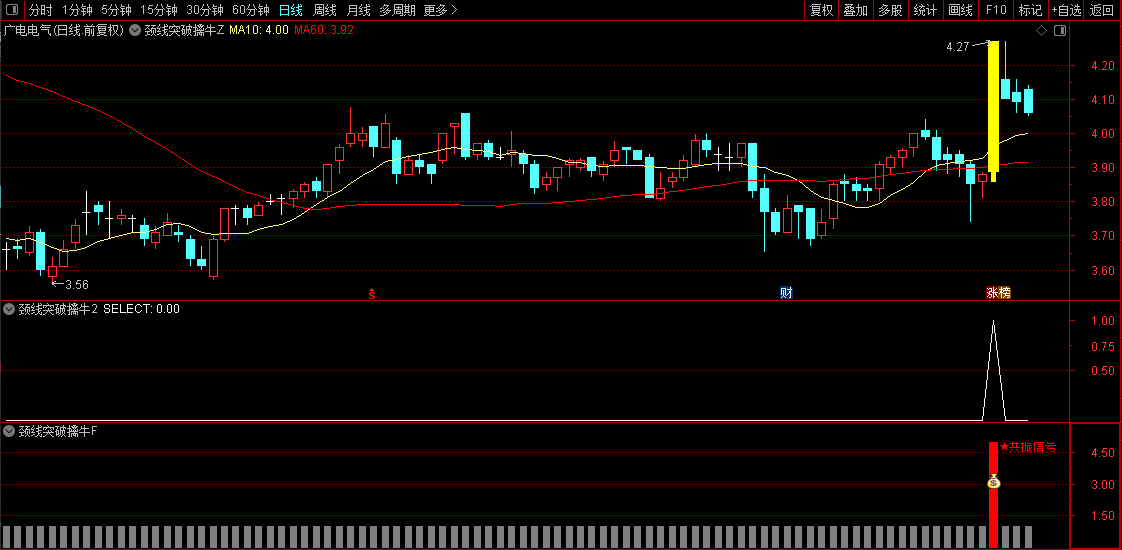This screenshot has width=1122, height=550.
Task: Open the 多周期 multi-period view
Action: pyautogui.click(x=397, y=10)
